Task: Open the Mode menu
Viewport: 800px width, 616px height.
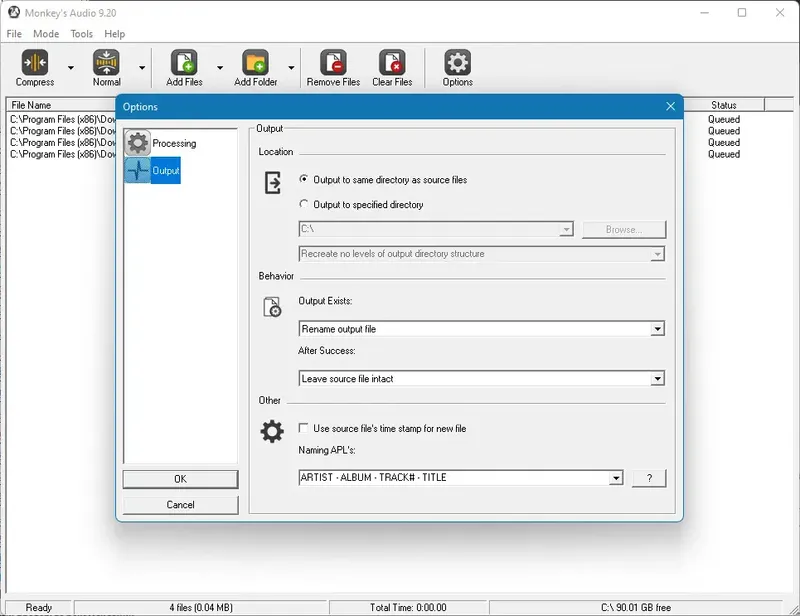Action: point(46,34)
